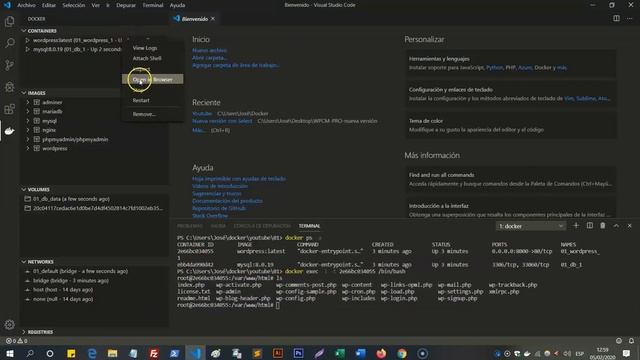Kill terminal with the trash icon

[603, 225]
